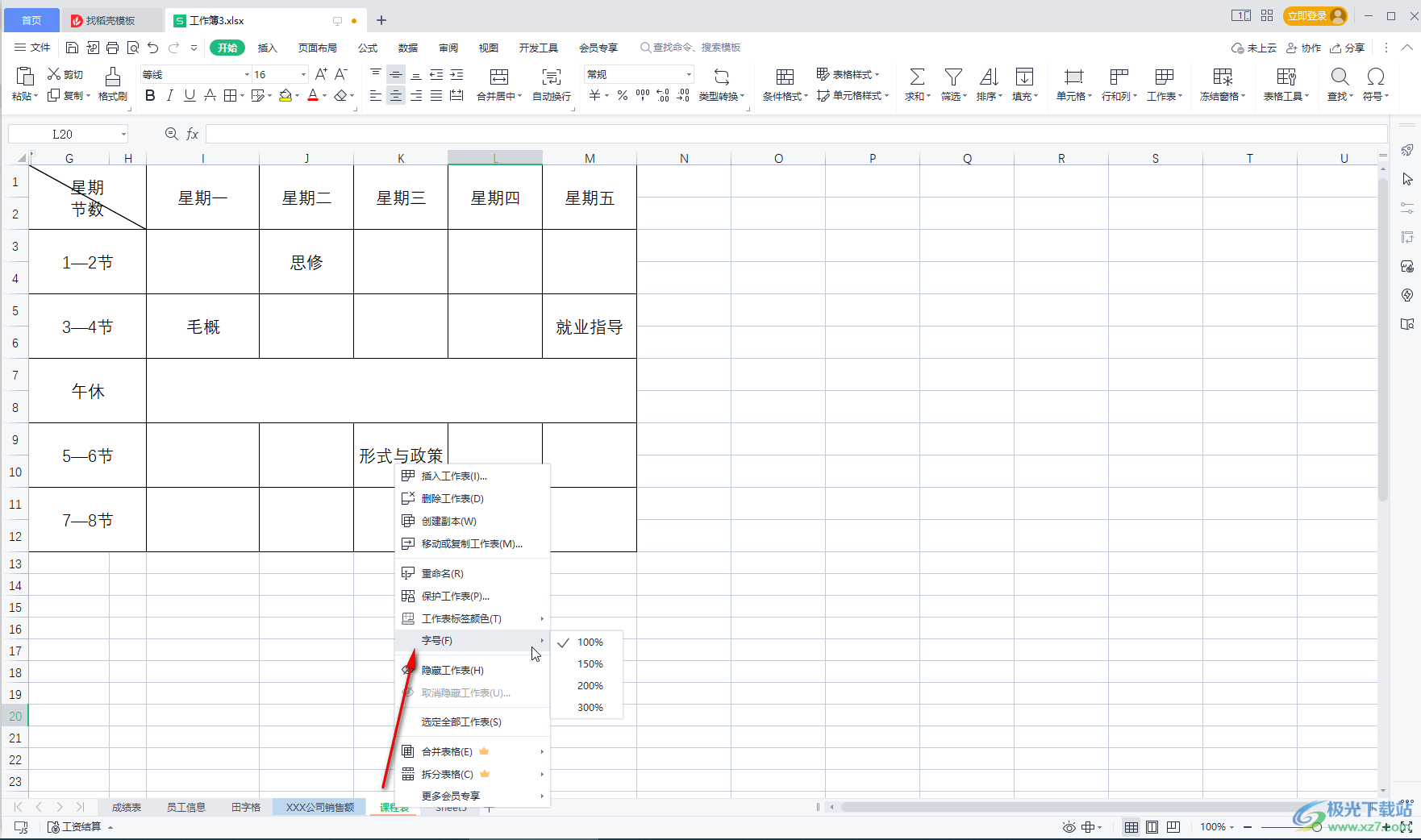Click the Copy button
1421x840 pixels.
pyautogui.click(x=68, y=95)
